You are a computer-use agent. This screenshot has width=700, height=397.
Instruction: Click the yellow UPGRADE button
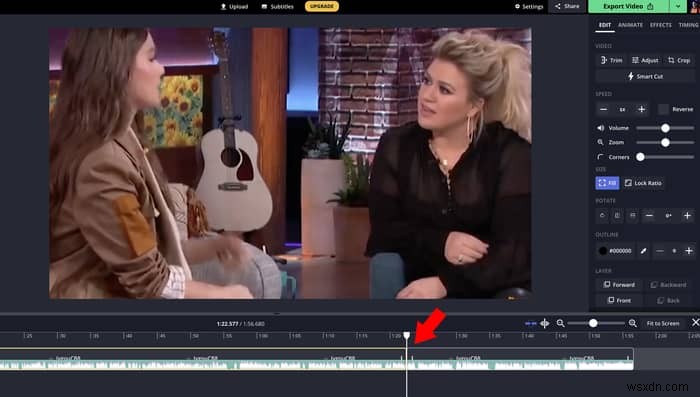point(321,6)
